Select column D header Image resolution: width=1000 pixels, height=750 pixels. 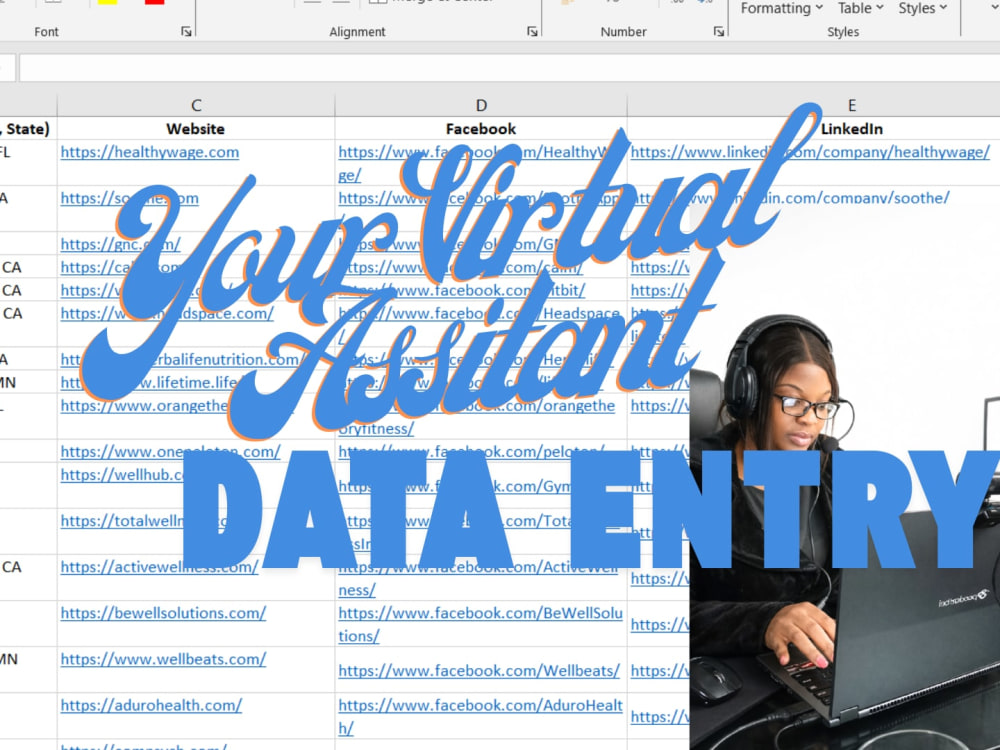481,105
